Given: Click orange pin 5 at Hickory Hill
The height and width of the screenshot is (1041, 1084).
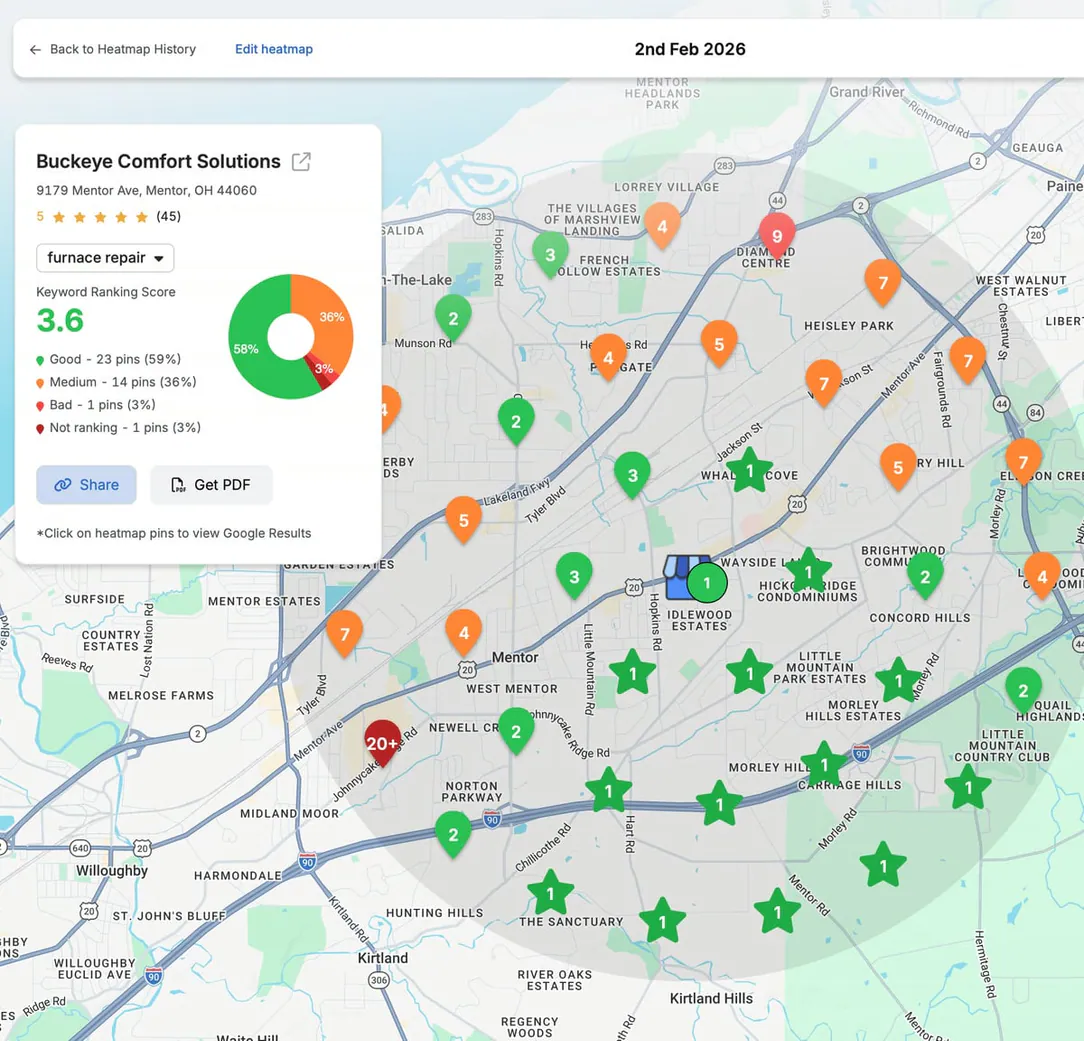Looking at the screenshot, I should click(x=898, y=467).
